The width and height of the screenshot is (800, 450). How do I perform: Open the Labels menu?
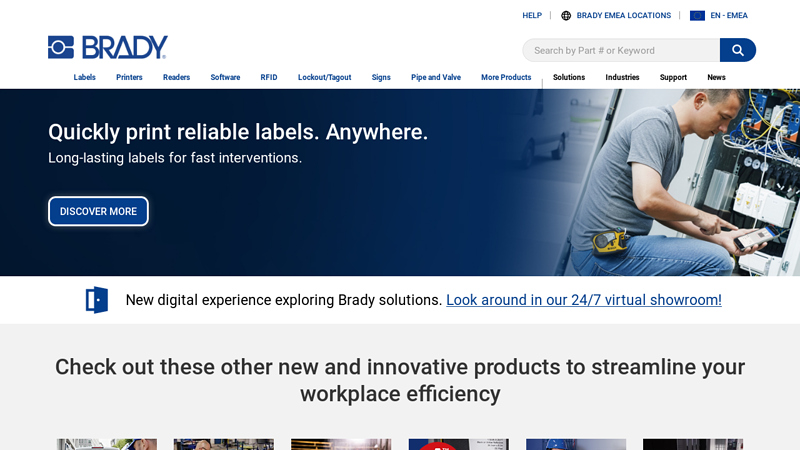click(85, 77)
